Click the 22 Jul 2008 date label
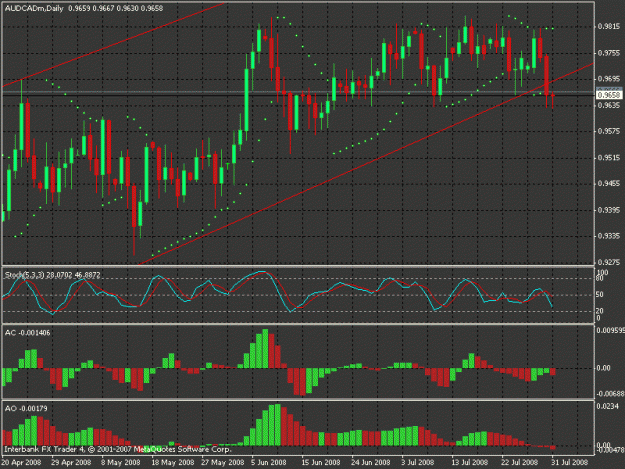Image resolution: width=625 pixels, height=469 pixels. 519,462
